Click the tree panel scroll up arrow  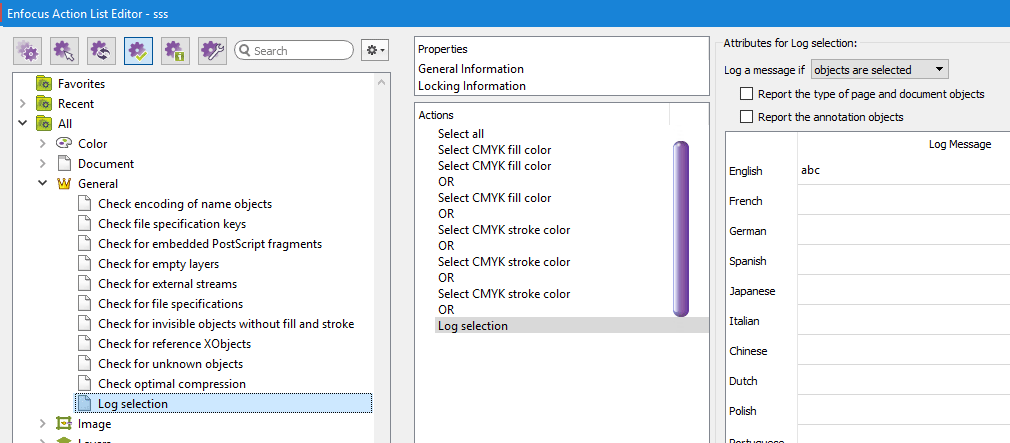pos(380,83)
